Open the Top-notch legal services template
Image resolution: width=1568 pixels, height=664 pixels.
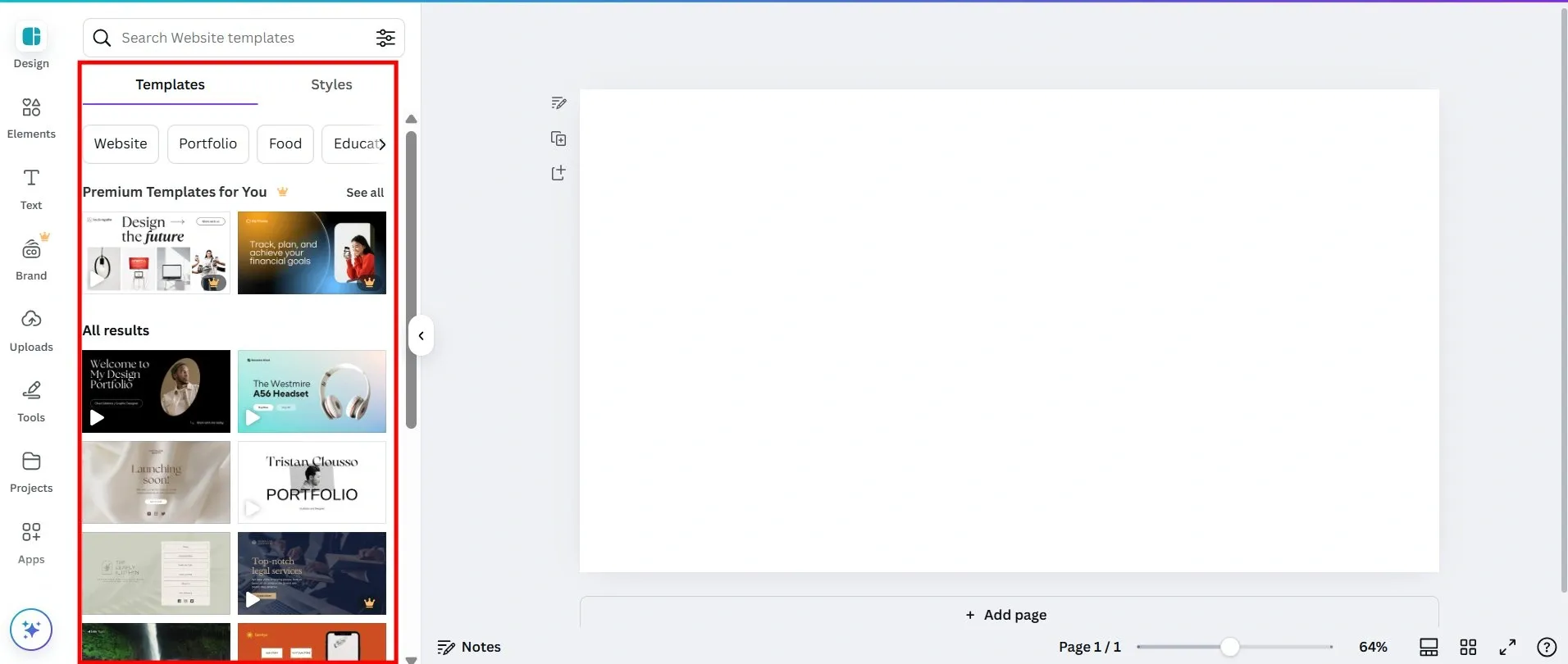pyautogui.click(x=312, y=573)
